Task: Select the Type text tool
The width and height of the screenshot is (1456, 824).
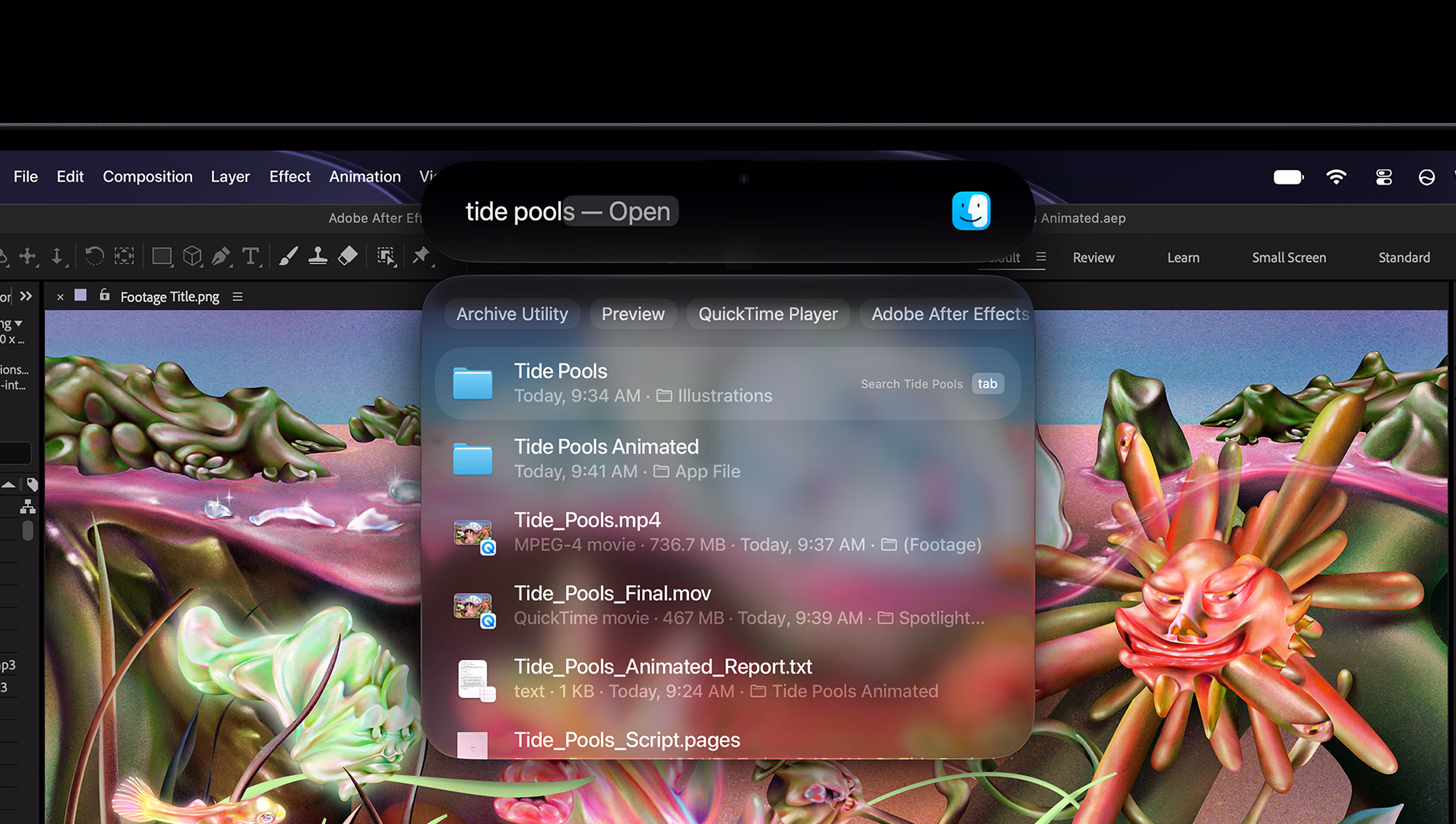Action: tap(251, 257)
